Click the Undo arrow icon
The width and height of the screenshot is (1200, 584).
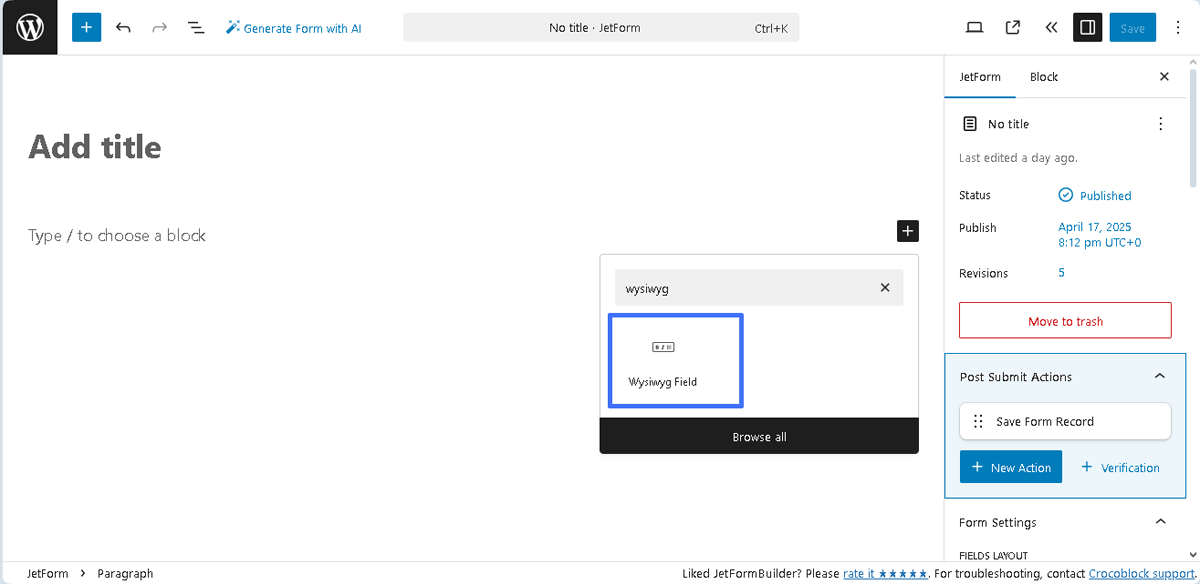[123, 27]
